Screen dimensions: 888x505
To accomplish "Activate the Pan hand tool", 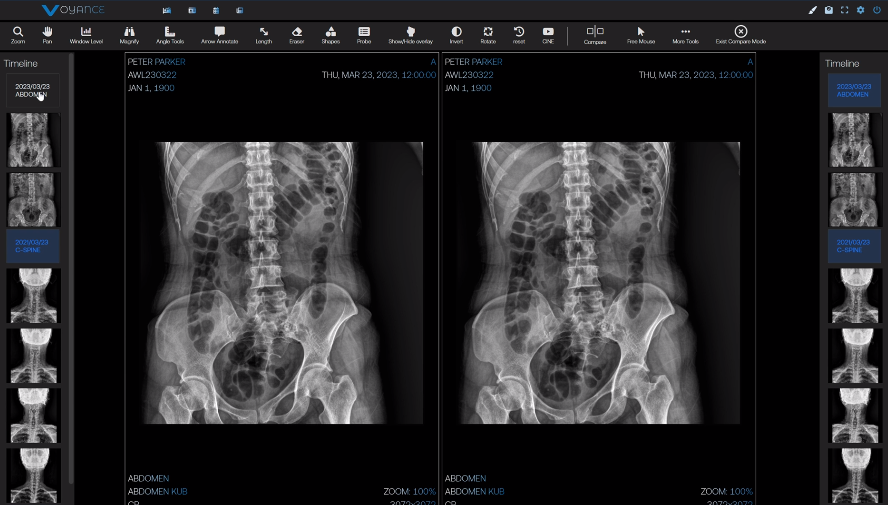I will (47, 35).
